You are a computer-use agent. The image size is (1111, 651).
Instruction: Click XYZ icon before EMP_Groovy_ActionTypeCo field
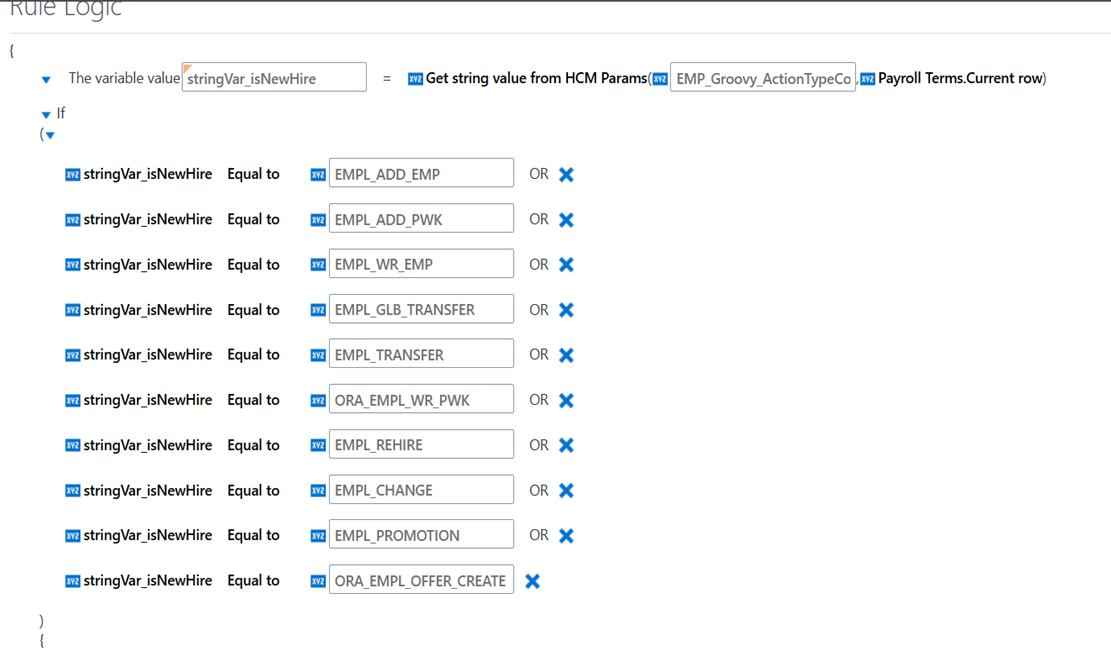(x=660, y=79)
